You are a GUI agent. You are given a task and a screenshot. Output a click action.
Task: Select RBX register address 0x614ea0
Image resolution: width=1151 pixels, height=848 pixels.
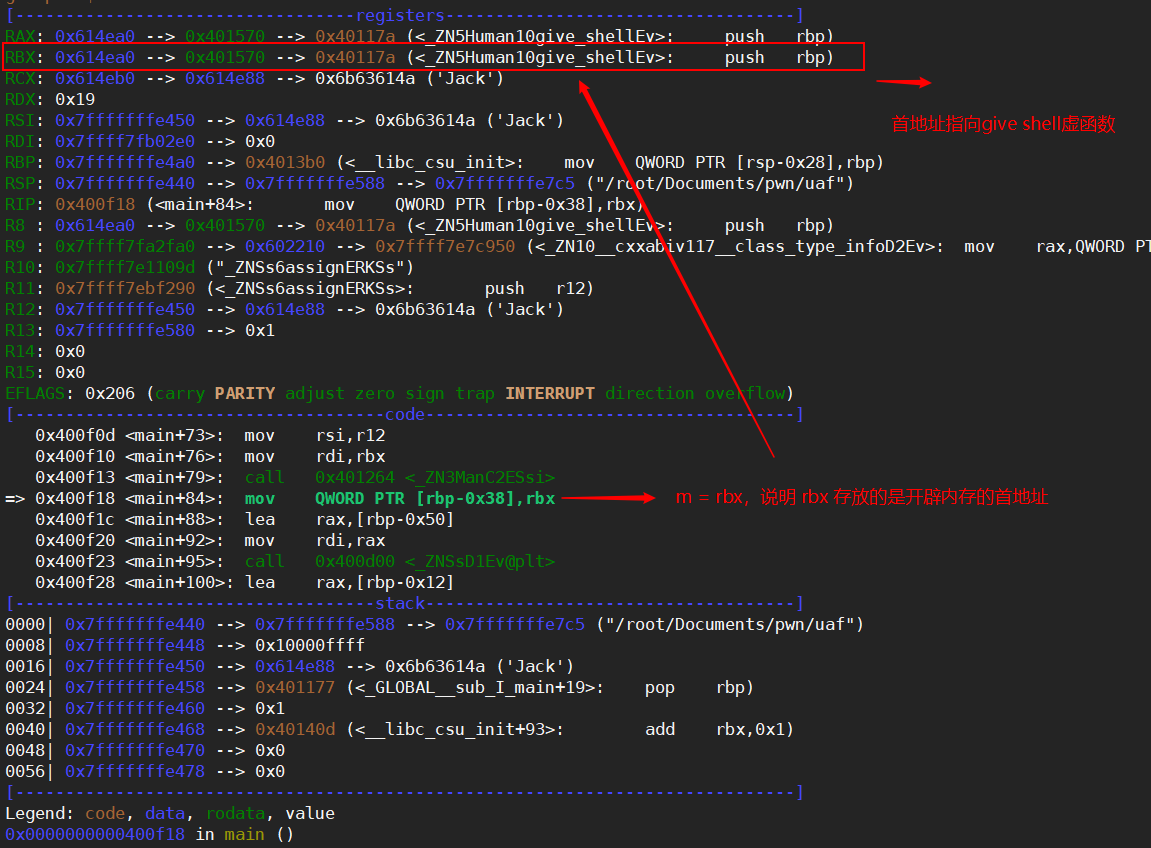pos(95,57)
